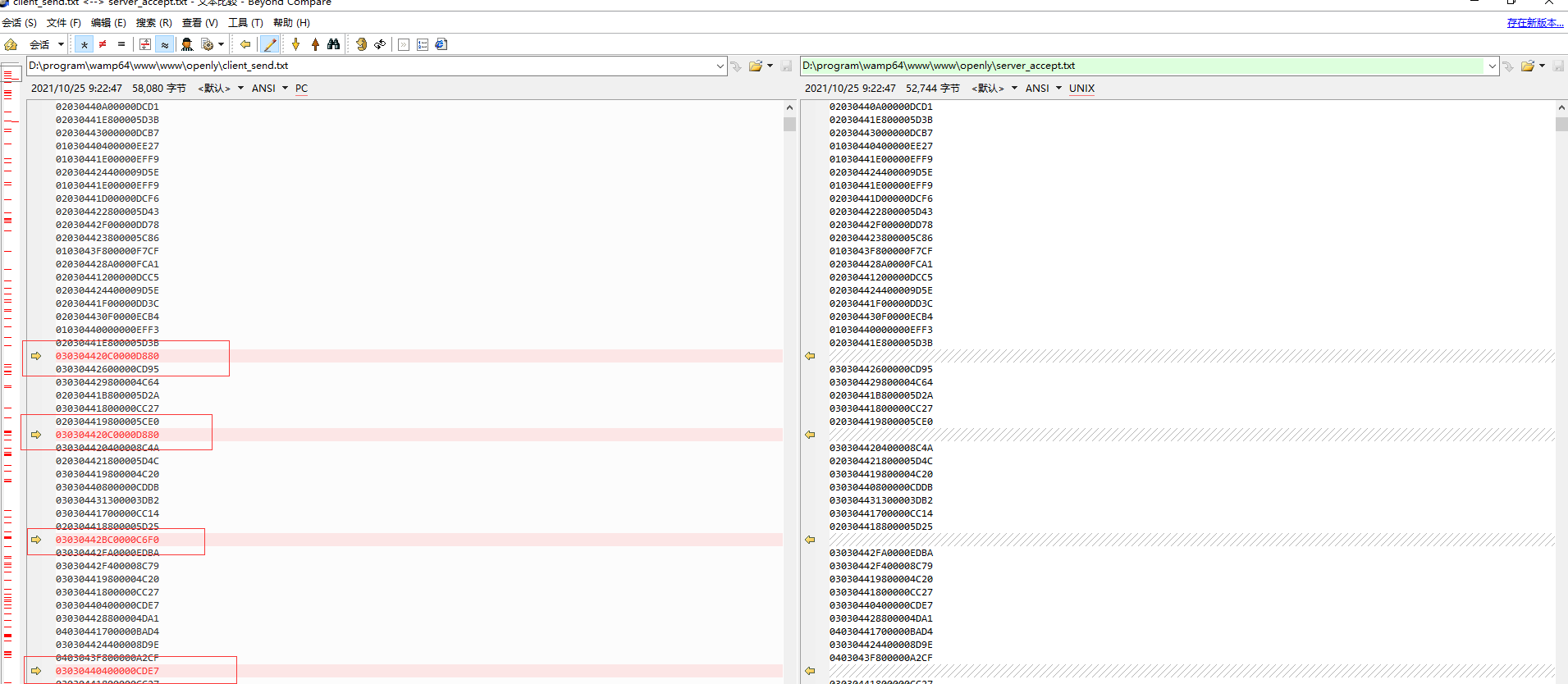Image resolution: width=1568 pixels, height=684 pixels.
Task: Click the Edit pencil icon
Action: pyautogui.click(x=269, y=44)
